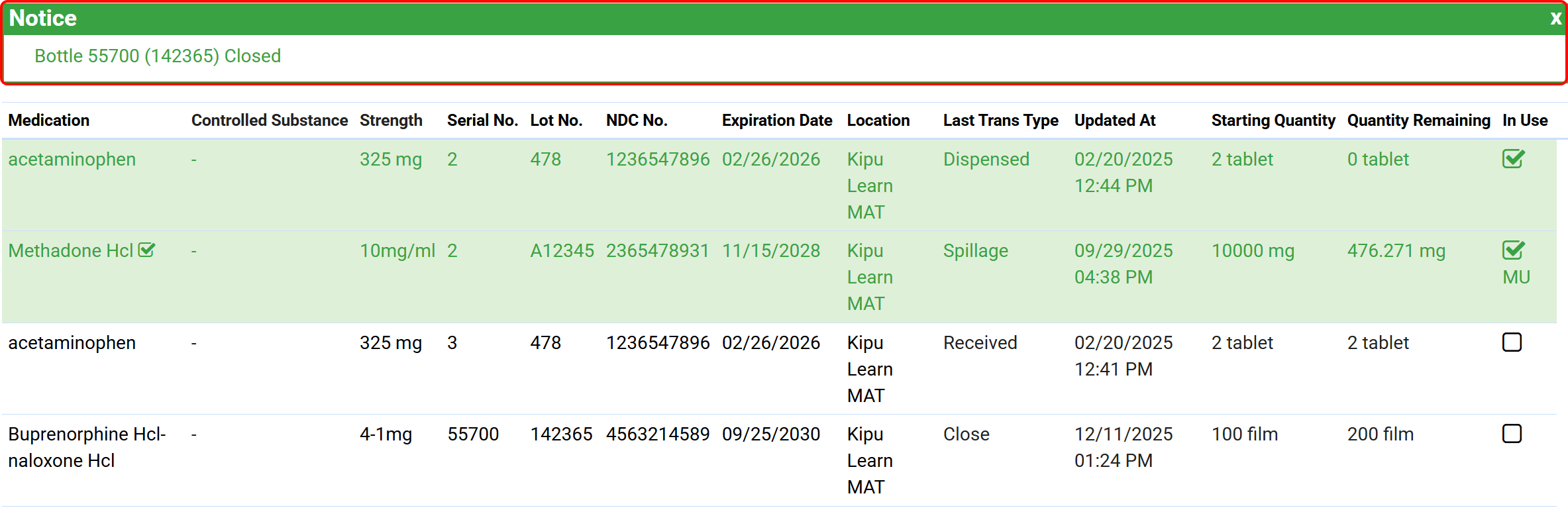
Task: Click the Controlled Substance column header
Action: [269, 121]
